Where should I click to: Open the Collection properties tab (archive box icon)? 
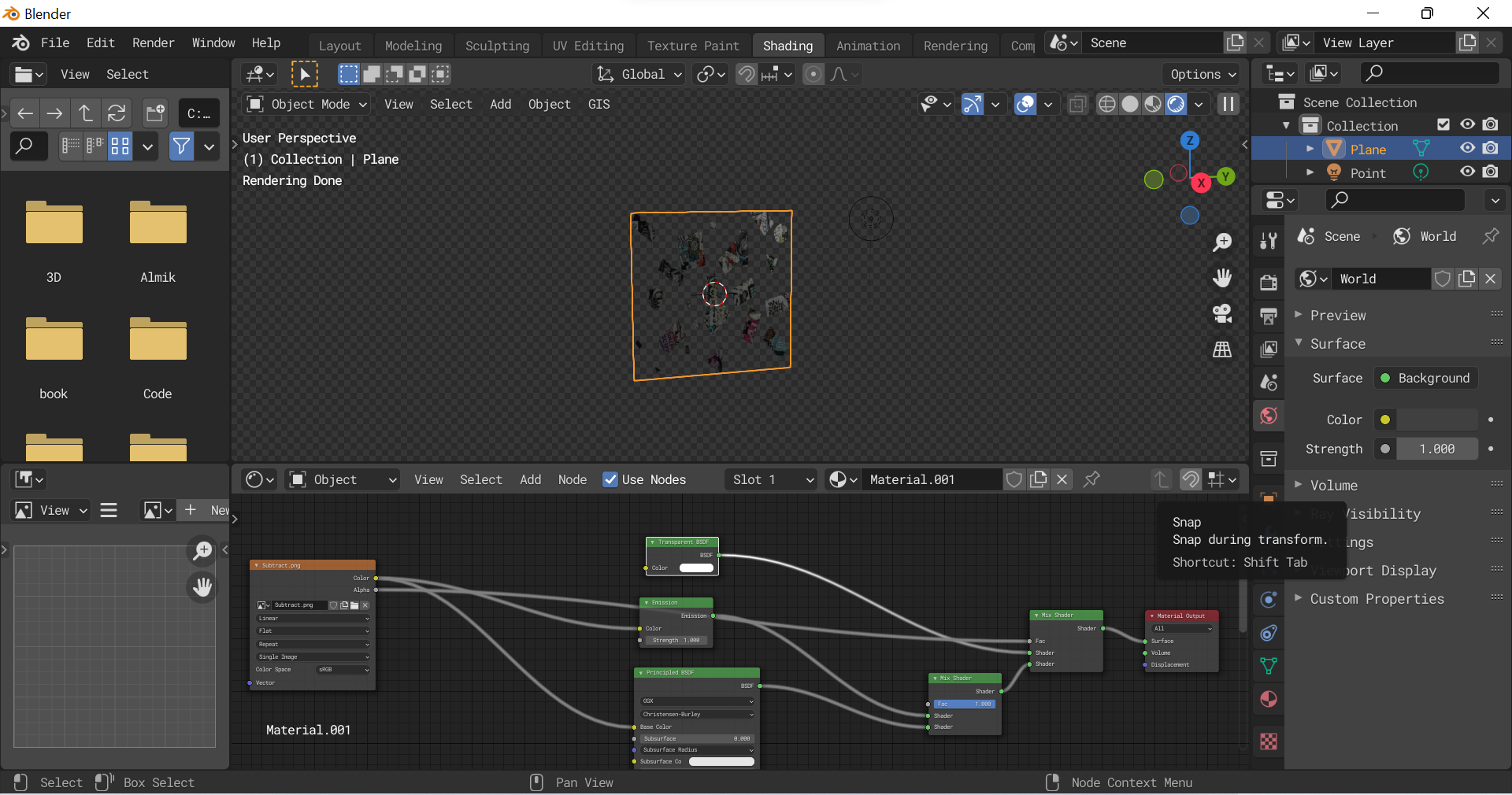tap(1268, 458)
